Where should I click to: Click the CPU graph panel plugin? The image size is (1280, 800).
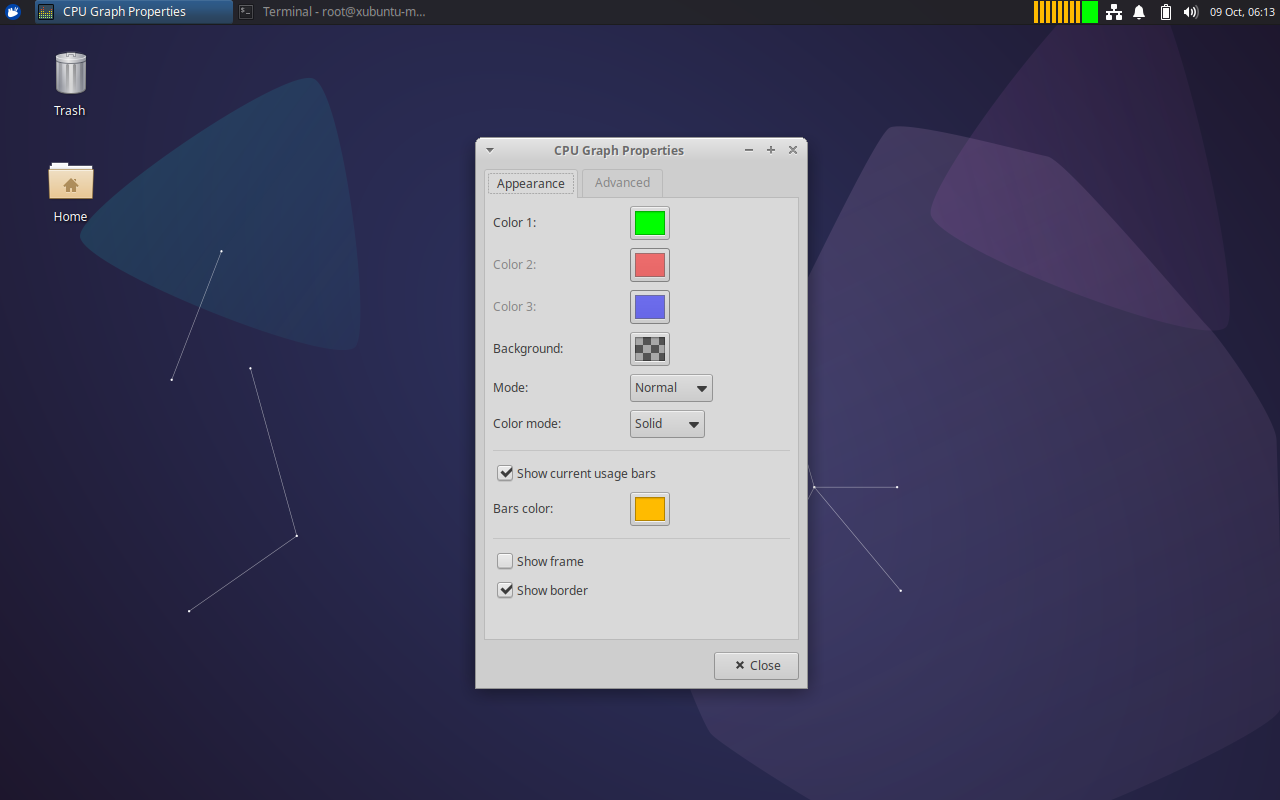(x=1066, y=12)
